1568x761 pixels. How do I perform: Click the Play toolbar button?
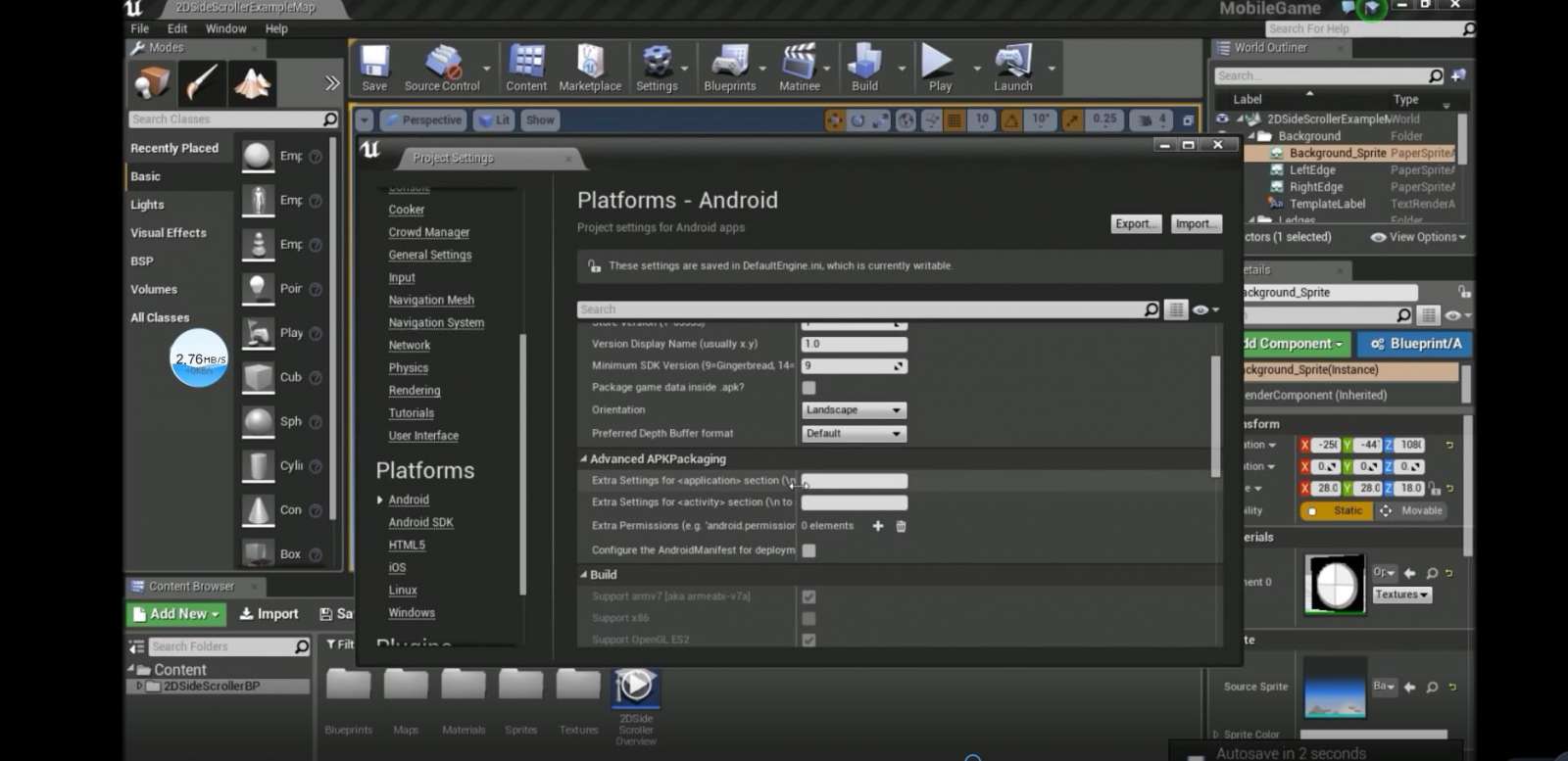939,67
